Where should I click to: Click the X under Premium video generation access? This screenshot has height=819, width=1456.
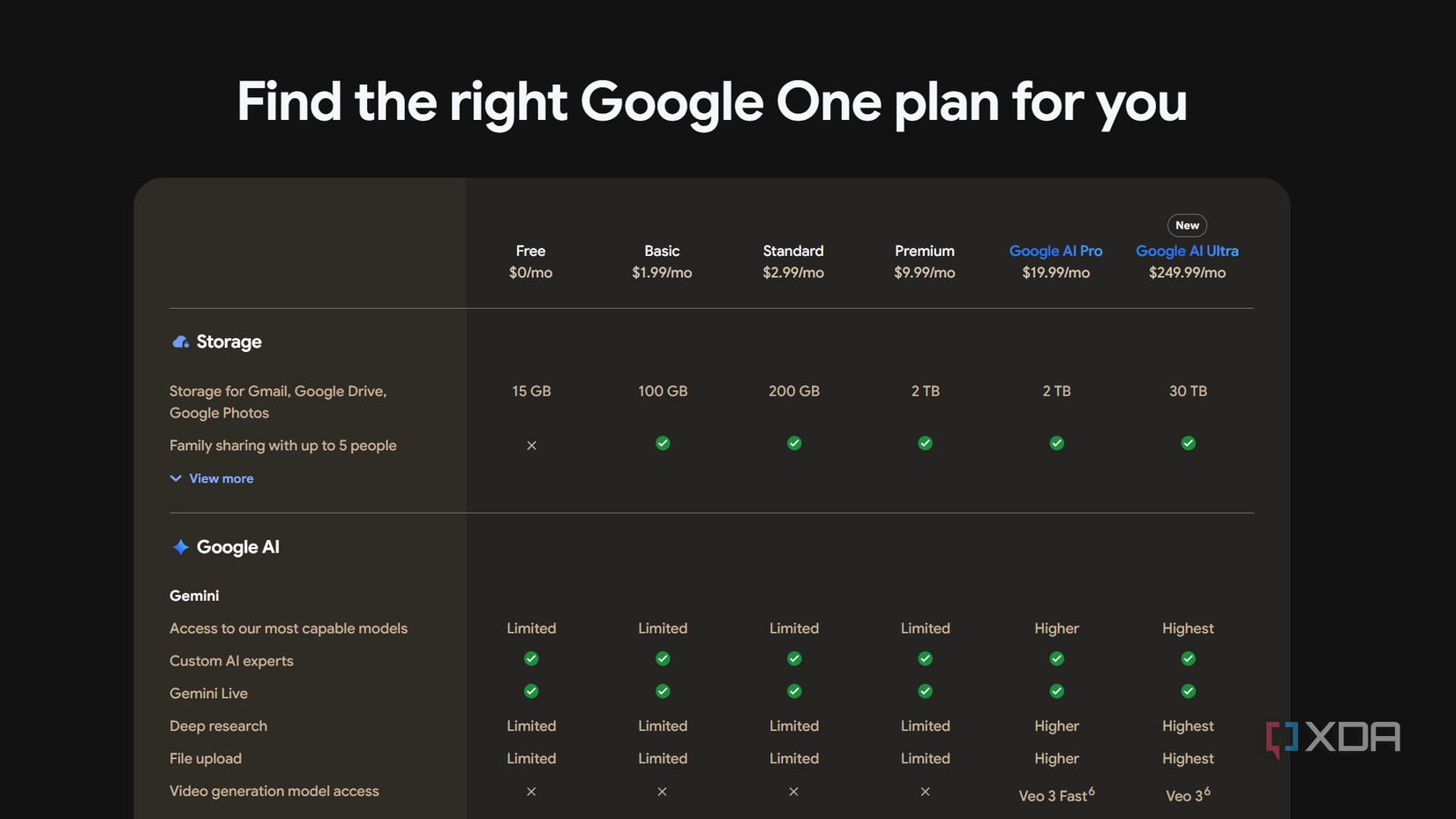point(925,792)
